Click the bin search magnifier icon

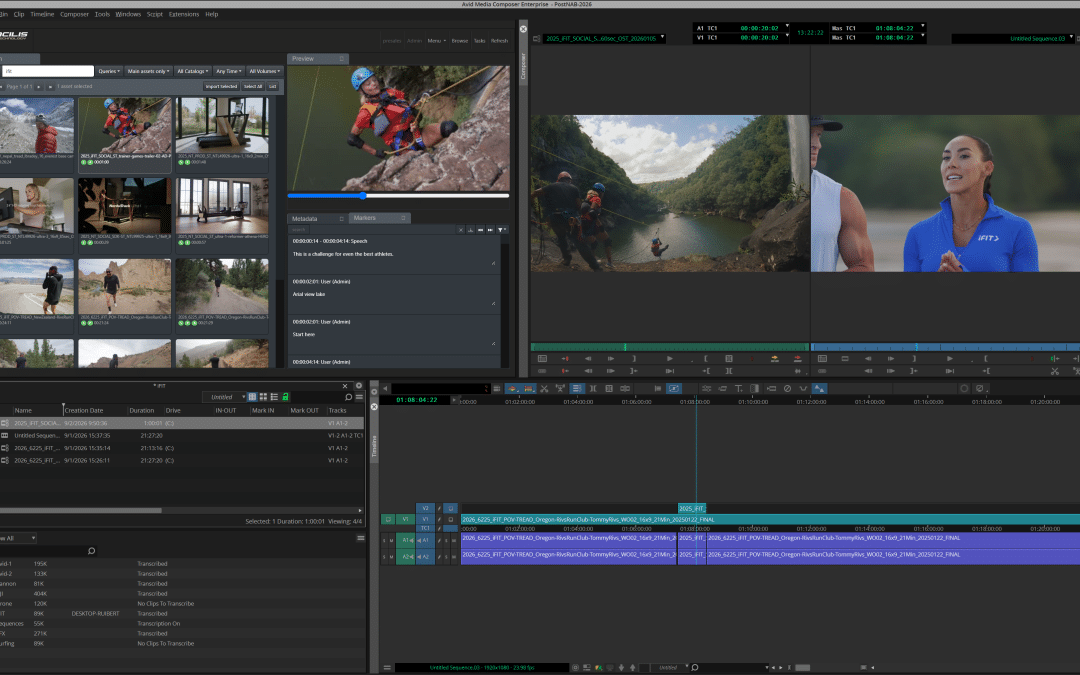(x=349, y=397)
